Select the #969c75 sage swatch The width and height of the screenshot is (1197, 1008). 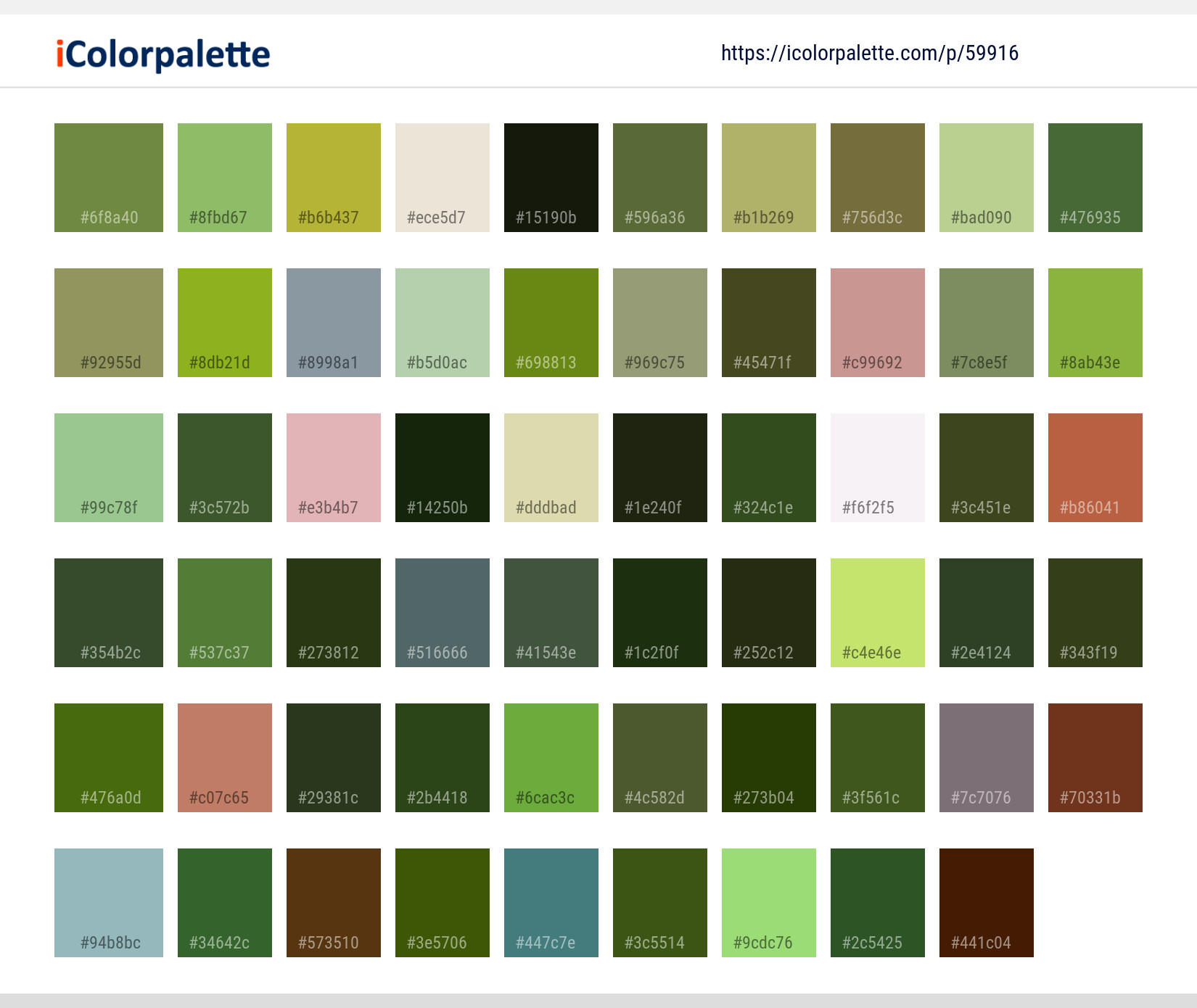pyautogui.click(x=660, y=323)
